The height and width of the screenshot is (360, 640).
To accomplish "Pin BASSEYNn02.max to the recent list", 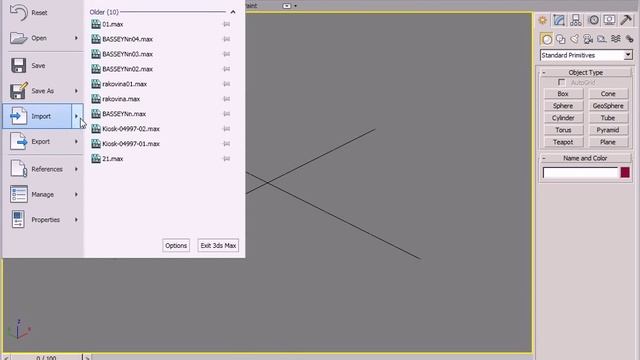I will pyautogui.click(x=227, y=69).
